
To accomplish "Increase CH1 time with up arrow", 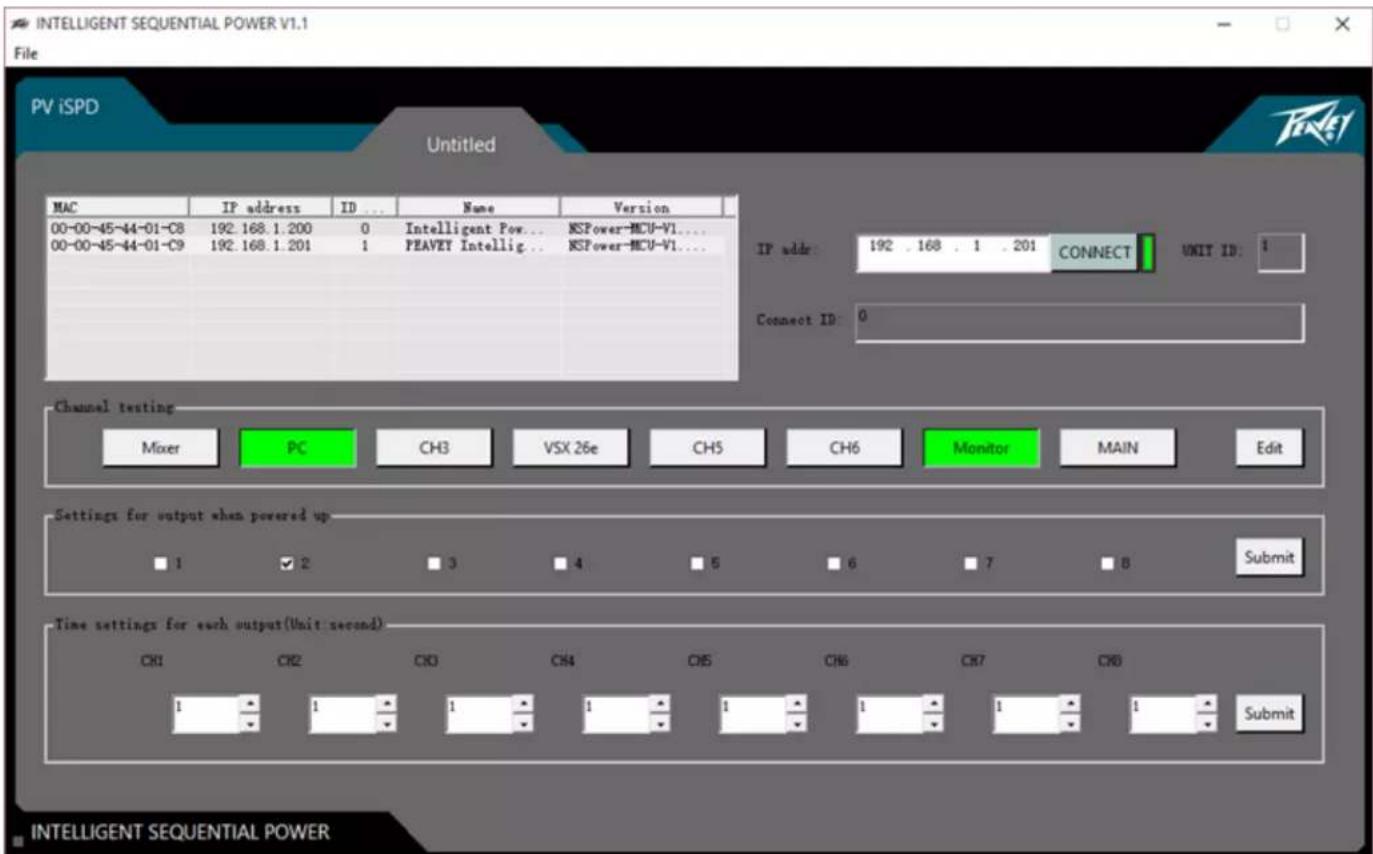I will pos(251,705).
